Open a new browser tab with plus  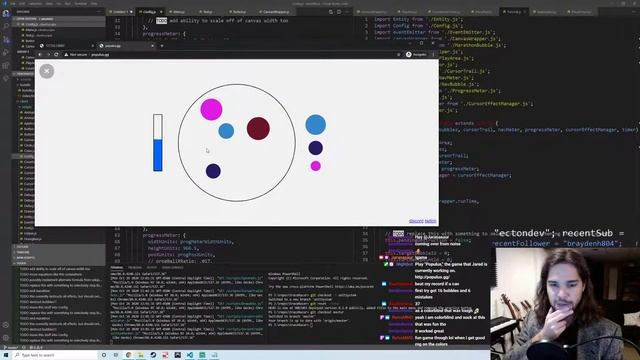tap(162, 46)
